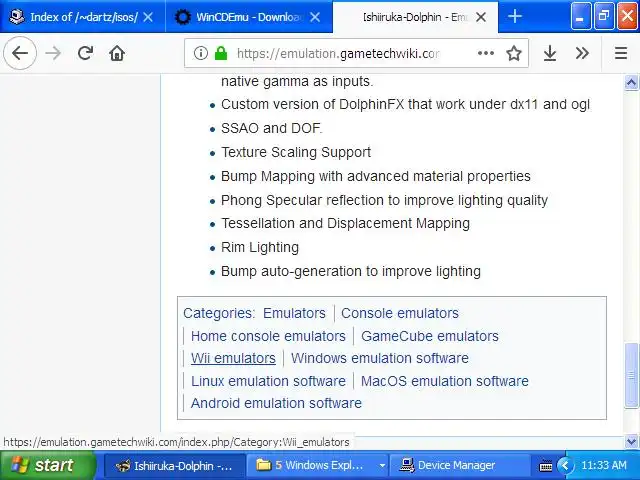This screenshot has height=480, width=640.
Task: Minimize the browser window
Action: (x=580, y=17)
